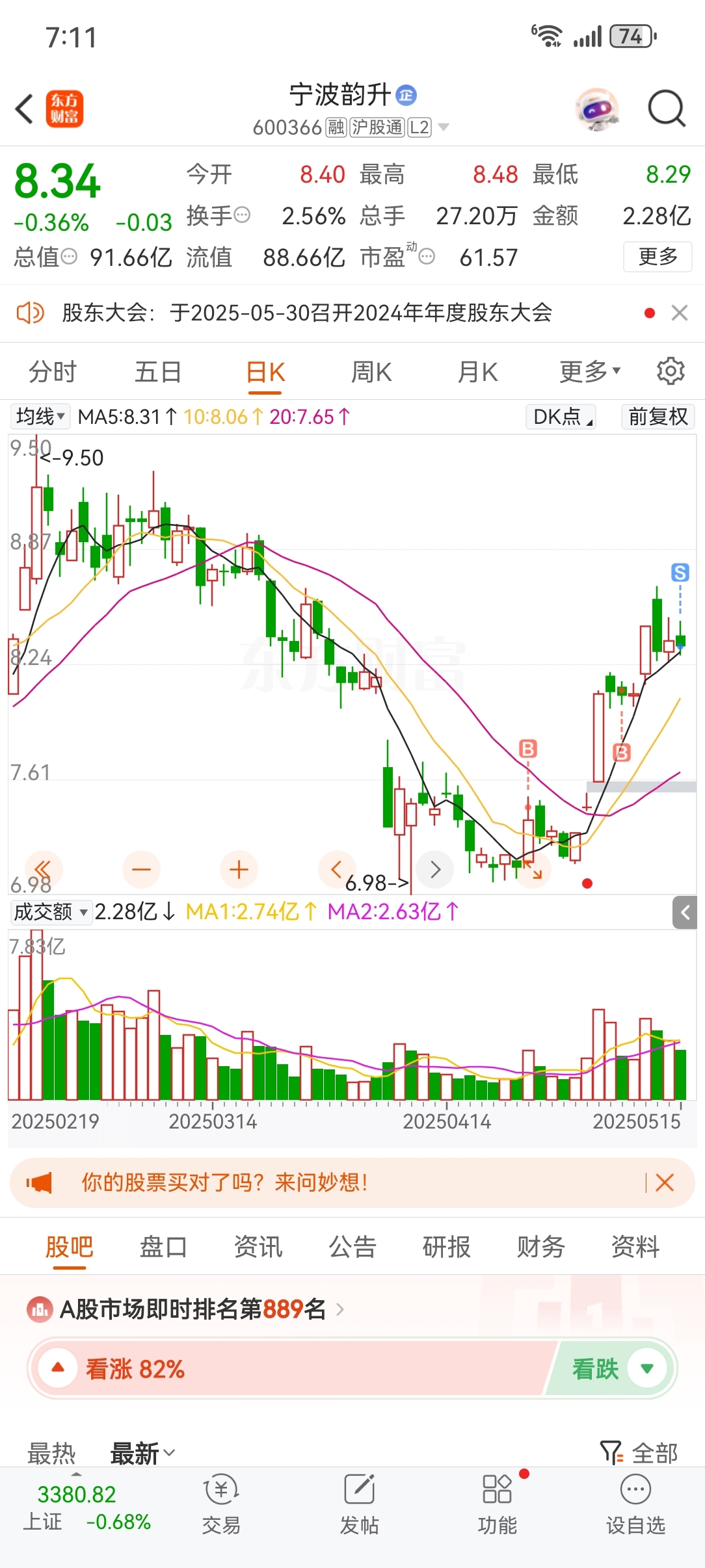Viewport: 705px width, 1568px height.
Task: Tap the lower red B buy marker
Action: [x=622, y=752]
